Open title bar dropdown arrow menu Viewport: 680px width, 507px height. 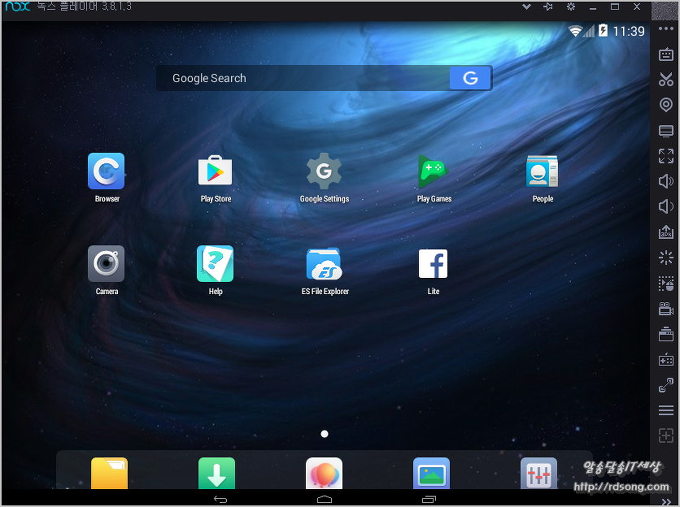coord(526,7)
